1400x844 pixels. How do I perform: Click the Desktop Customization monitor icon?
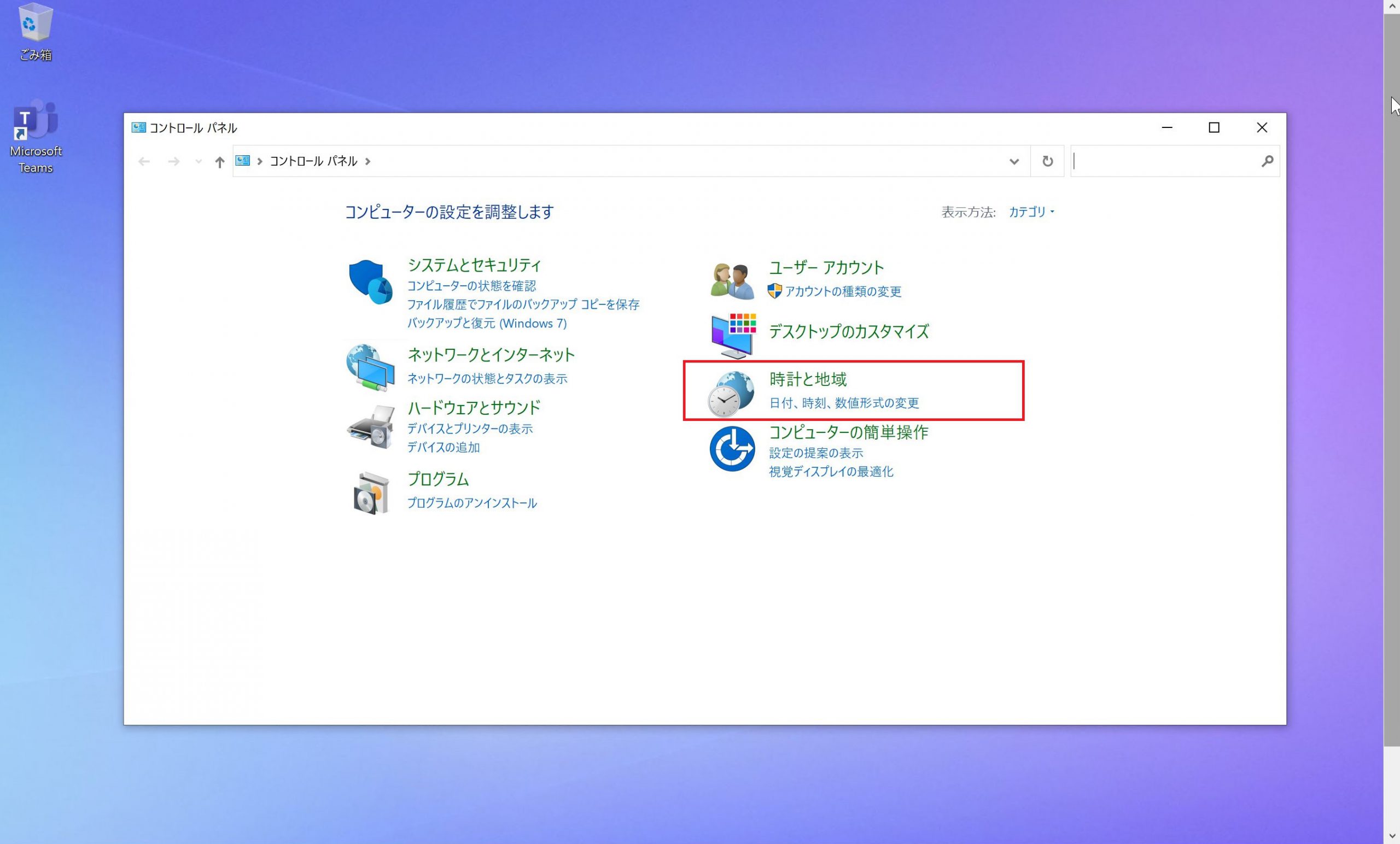(733, 335)
